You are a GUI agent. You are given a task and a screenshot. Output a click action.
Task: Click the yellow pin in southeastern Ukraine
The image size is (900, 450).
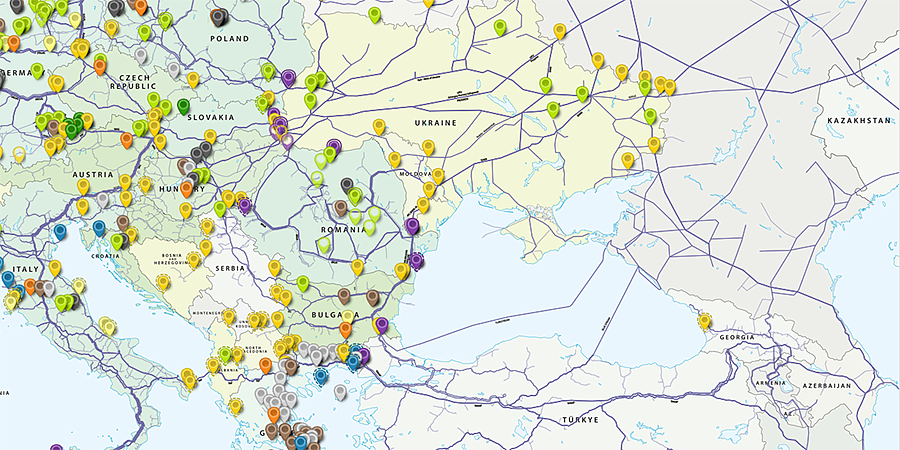(627, 160)
